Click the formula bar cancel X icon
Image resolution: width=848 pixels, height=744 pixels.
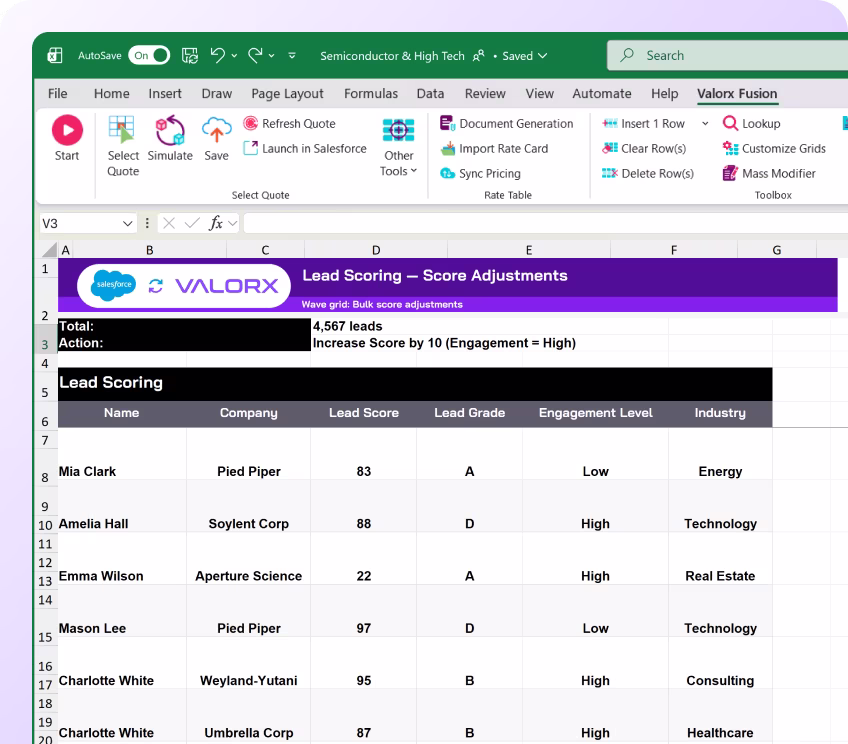(x=169, y=223)
